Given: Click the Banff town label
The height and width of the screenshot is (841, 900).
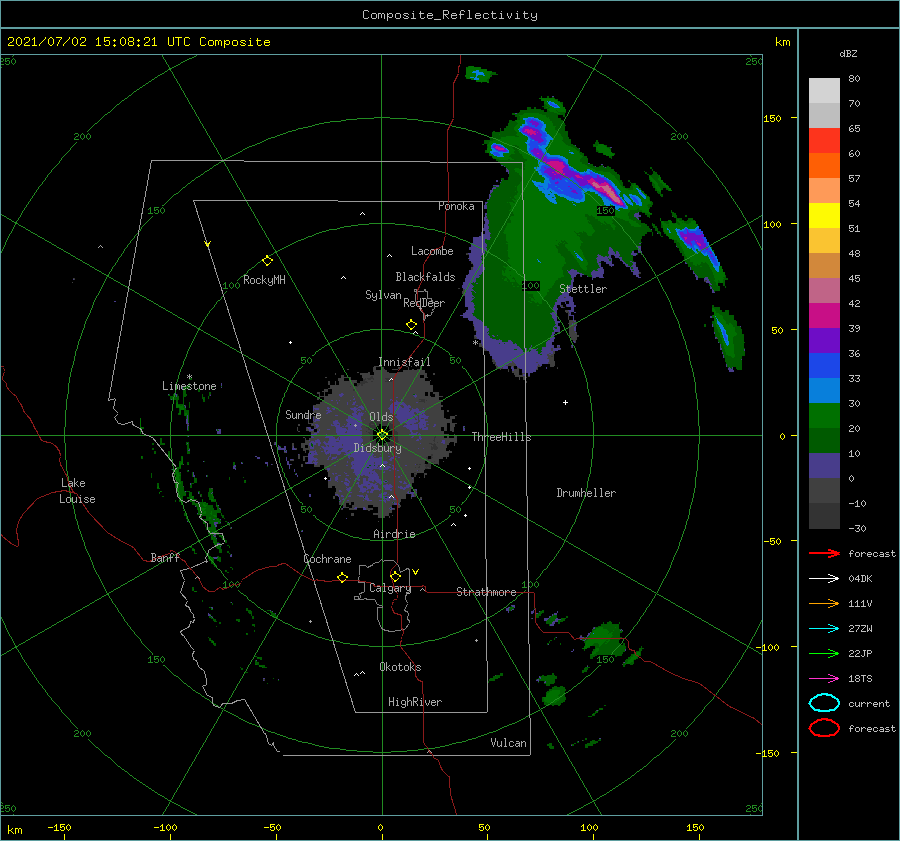Looking at the screenshot, I should [165, 557].
